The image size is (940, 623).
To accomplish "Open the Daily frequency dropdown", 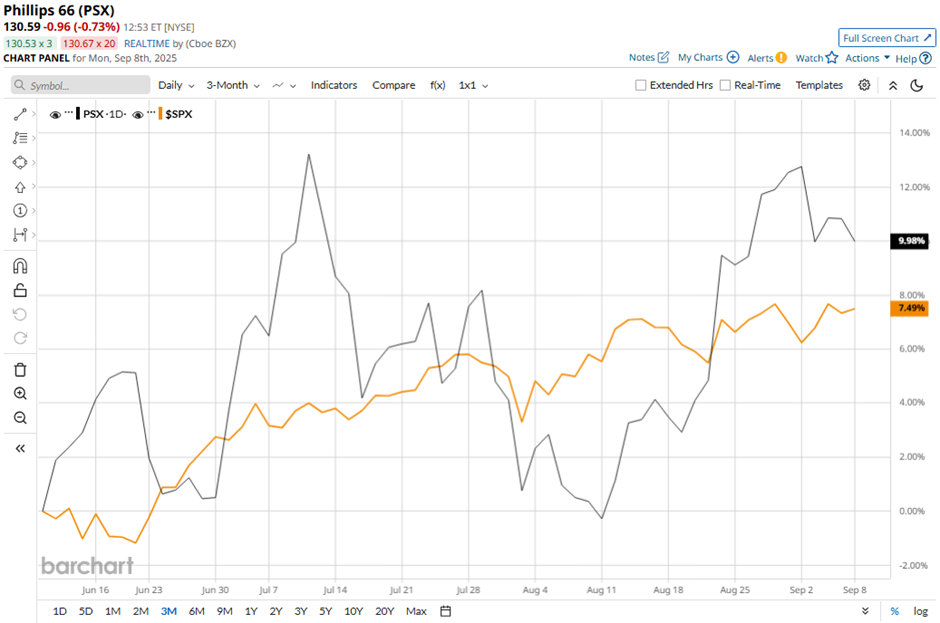I will [176, 85].
